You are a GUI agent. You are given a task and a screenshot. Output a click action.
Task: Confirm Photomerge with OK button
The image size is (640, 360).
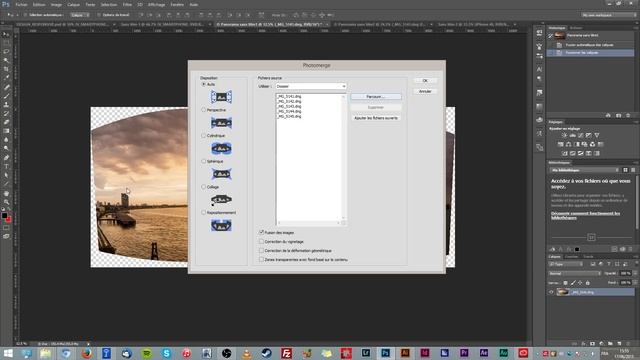[x=425, y=81]
